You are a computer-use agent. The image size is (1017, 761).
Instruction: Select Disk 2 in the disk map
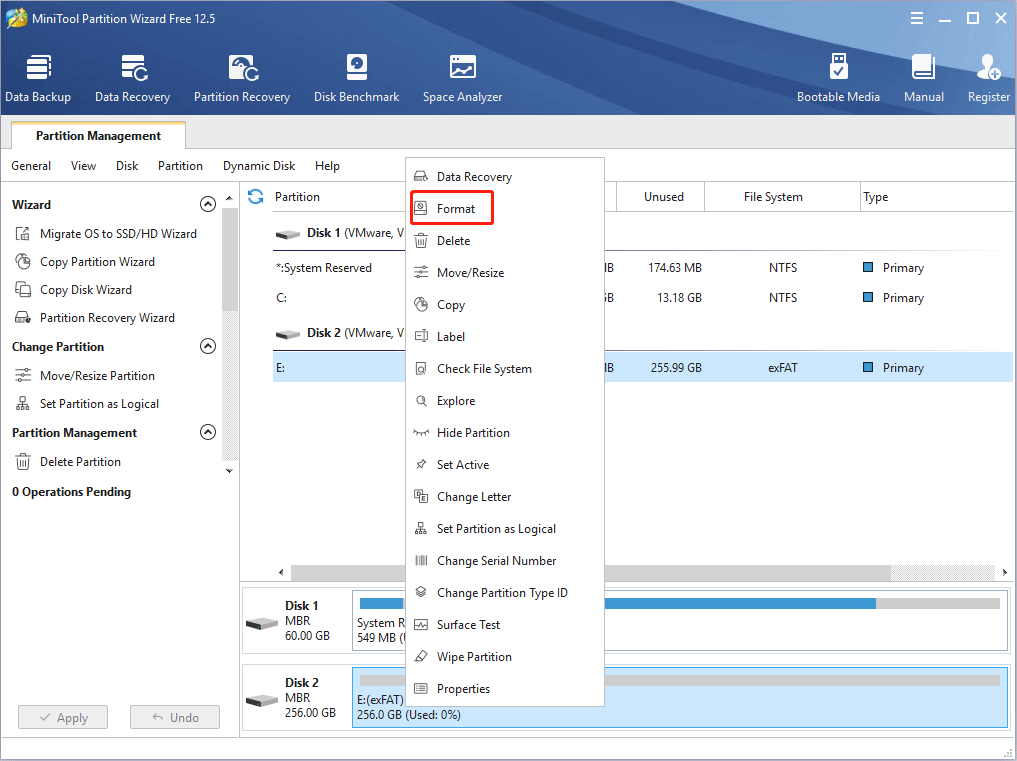[x=296, y=697]
